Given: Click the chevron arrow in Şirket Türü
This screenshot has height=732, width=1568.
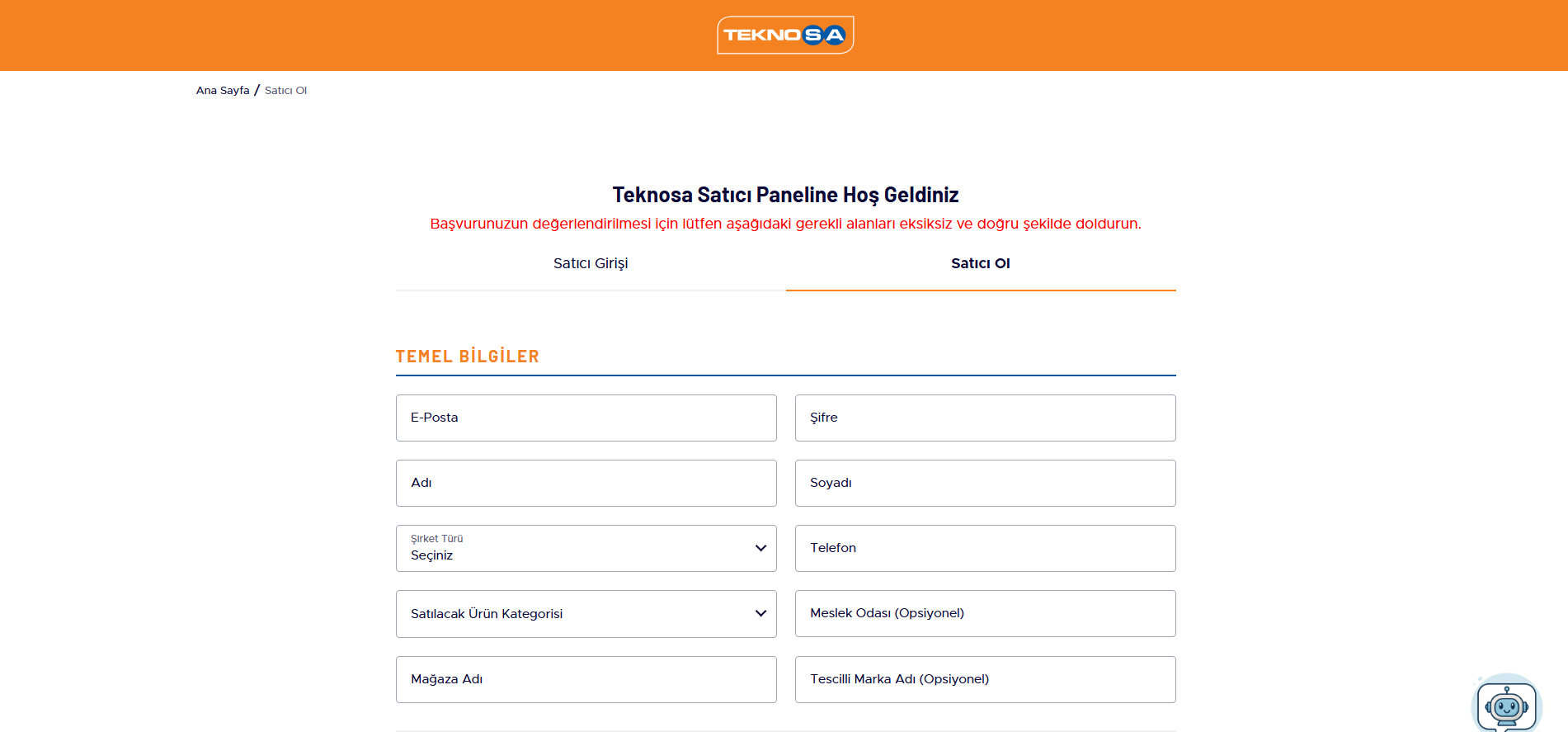Looking at the screenshot, I should pos(760,548).
